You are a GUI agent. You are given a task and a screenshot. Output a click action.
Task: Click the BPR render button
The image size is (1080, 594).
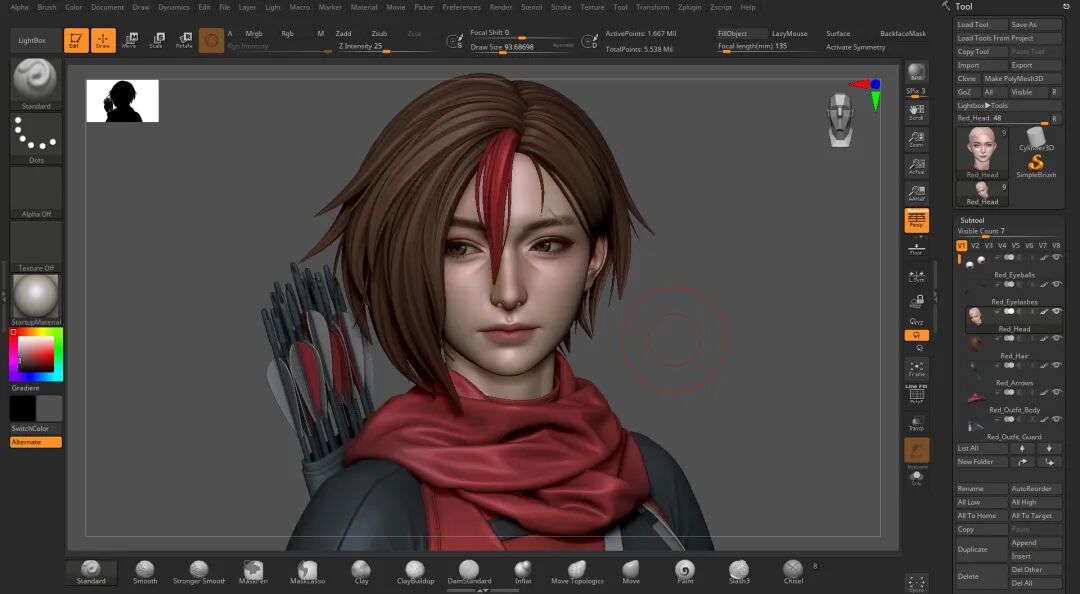pyautogui.click(x=916, y=72)
